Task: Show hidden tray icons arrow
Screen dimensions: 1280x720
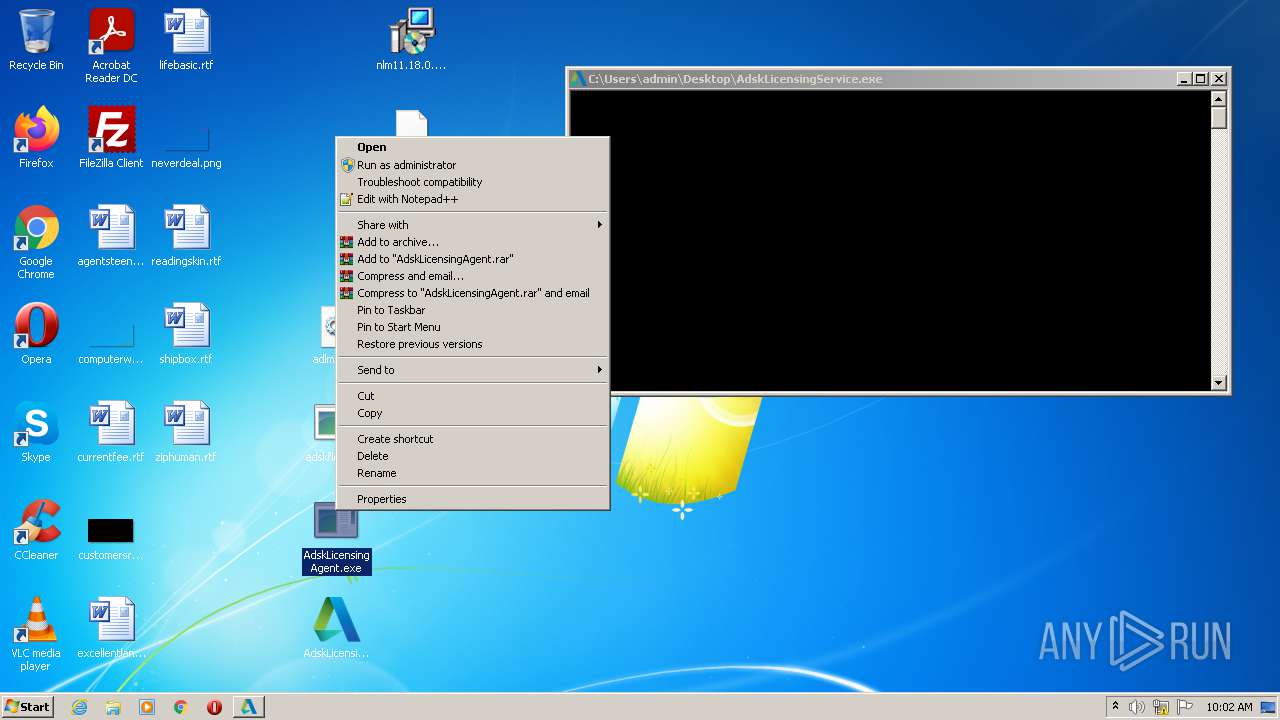Action: click(x=1115, y=707)
